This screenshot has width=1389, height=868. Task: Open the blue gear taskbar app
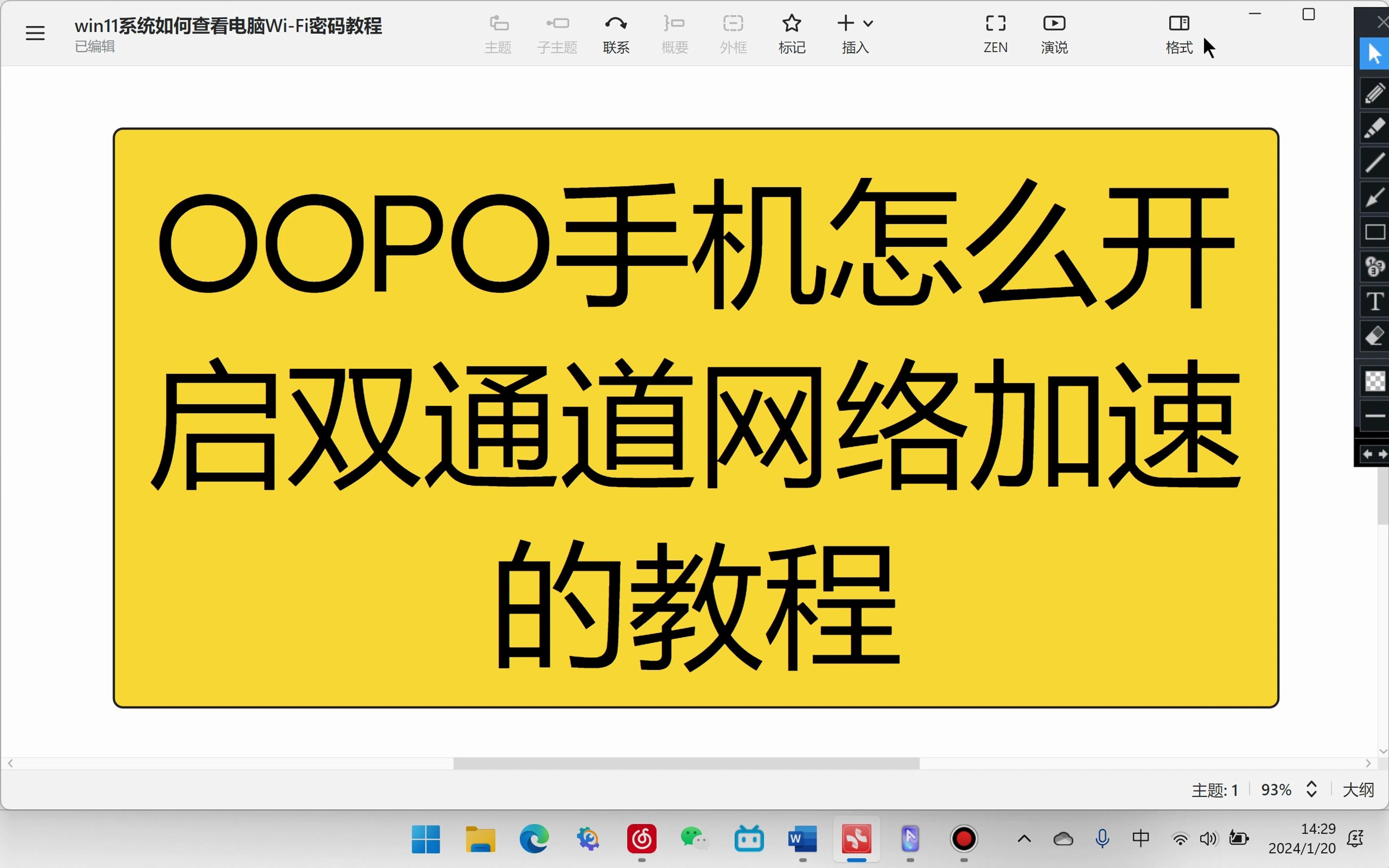pos(588,839)
